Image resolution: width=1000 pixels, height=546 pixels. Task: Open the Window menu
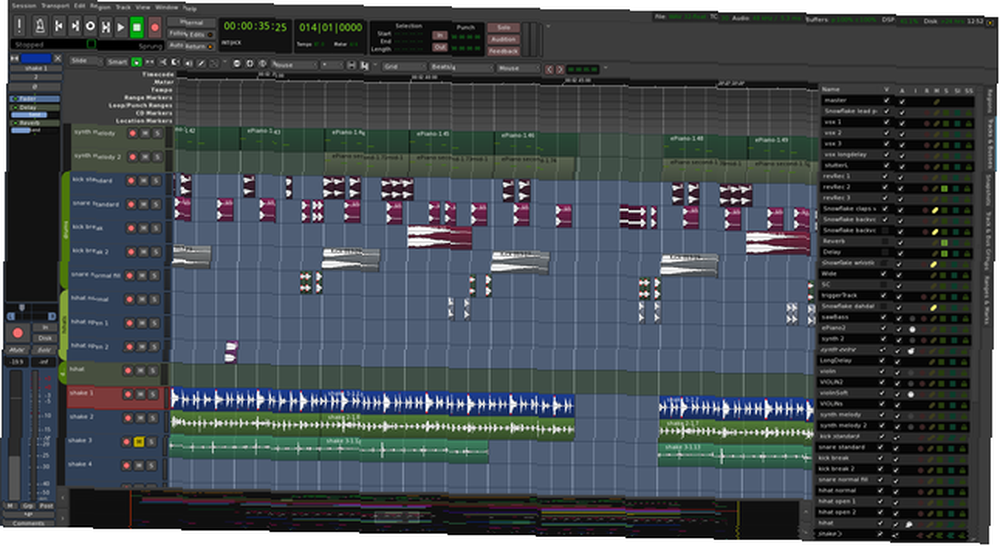click(x=166, y=8)
